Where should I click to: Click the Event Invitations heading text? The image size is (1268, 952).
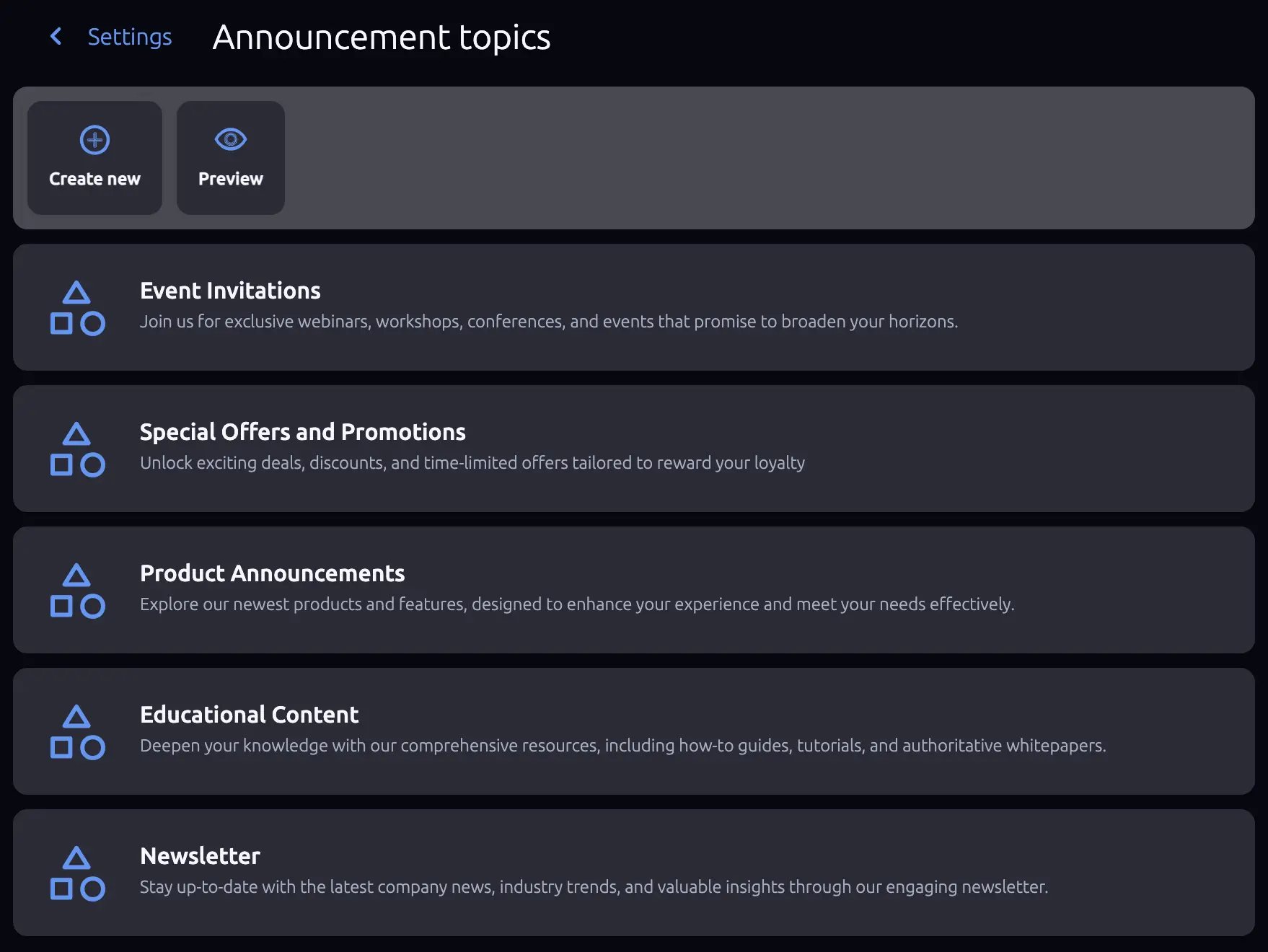coord(230,291)
